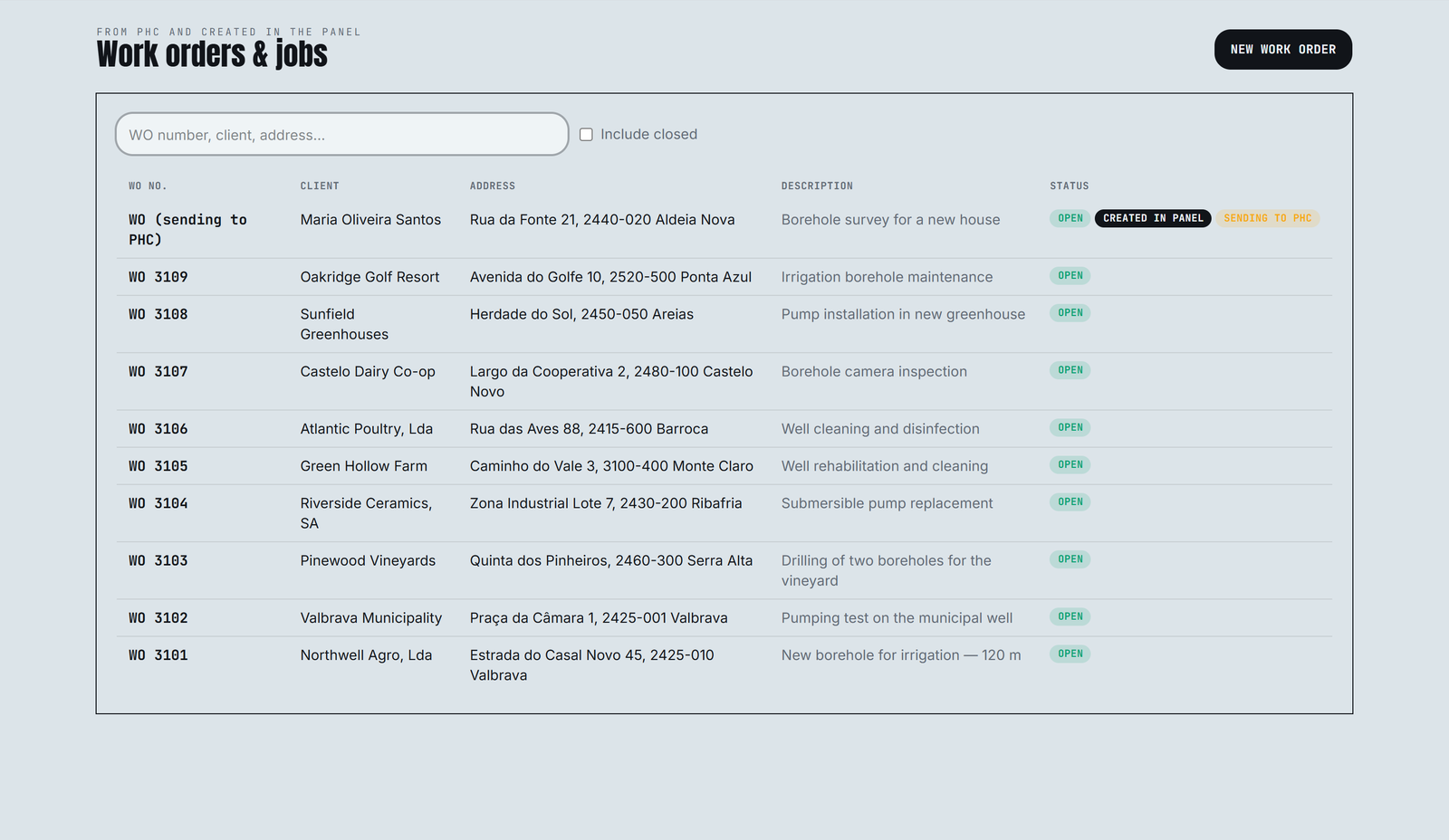
Task: Click address Quinta dos Pinheiros, Serra Alta
Action: [x=611, y=560]
